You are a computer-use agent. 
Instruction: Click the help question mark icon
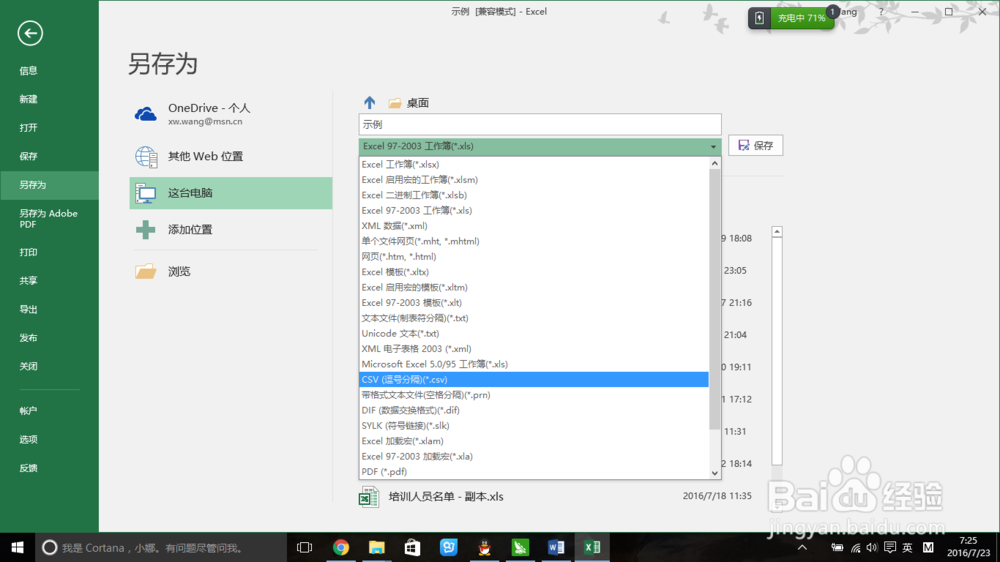[x=881, y=11]
